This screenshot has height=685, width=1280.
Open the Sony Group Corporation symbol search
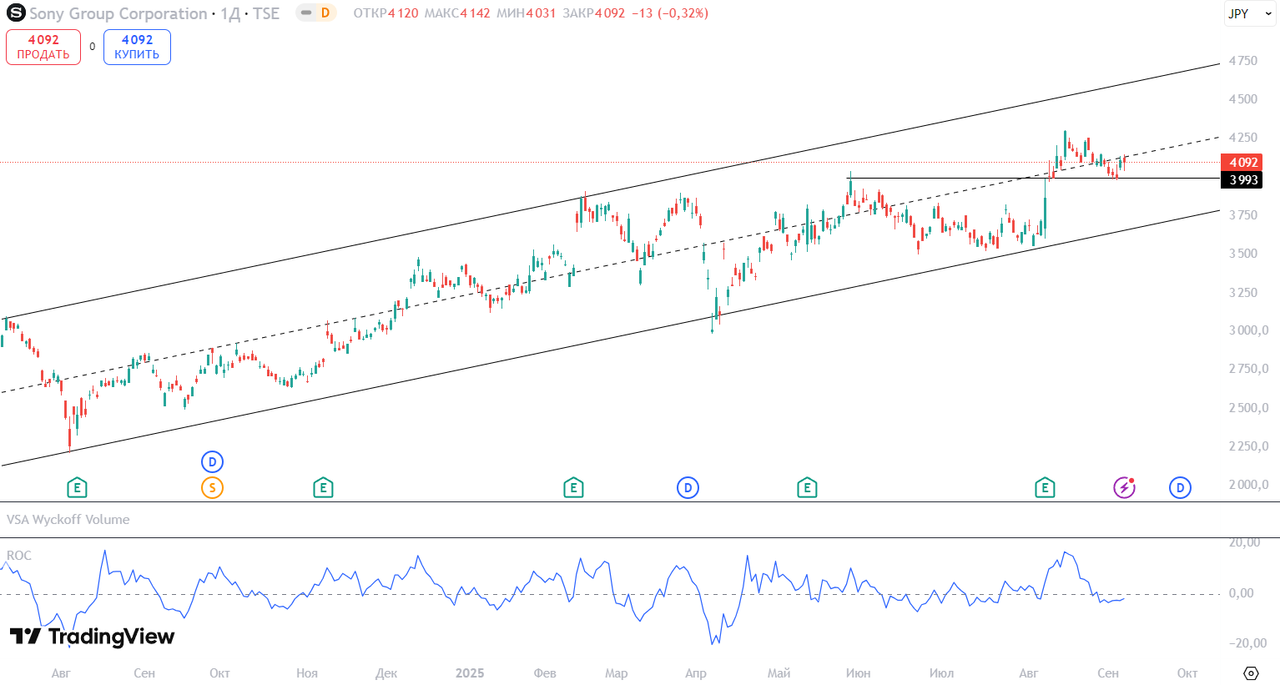118,14
